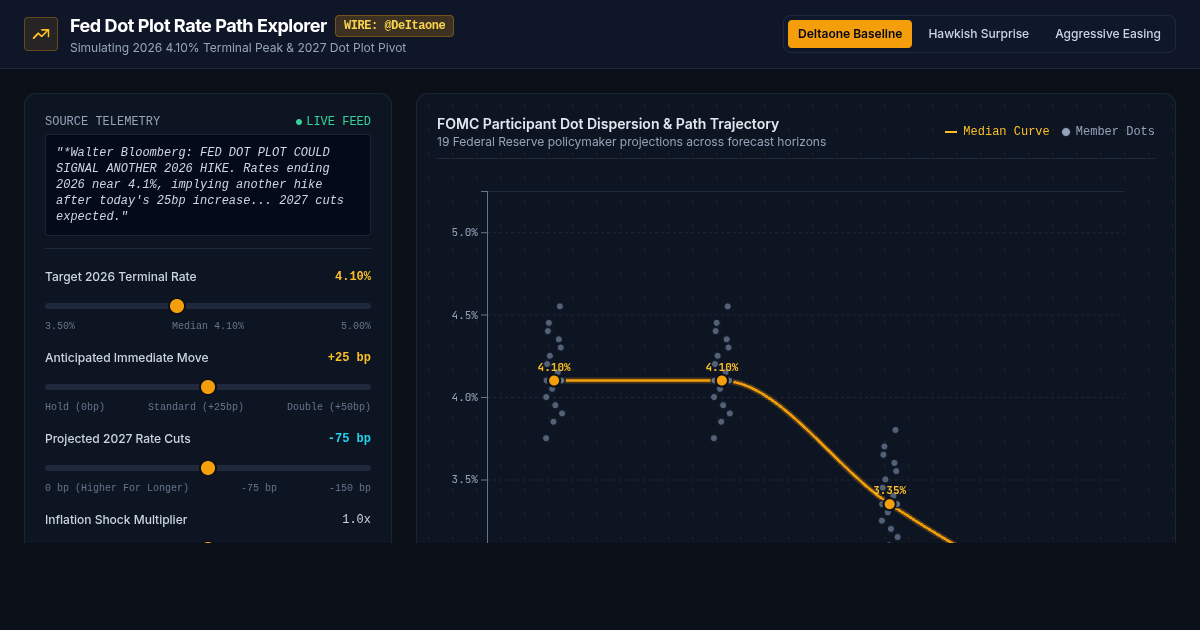Click the -75 bp rate cuts value

pyautogui.click(x=349, y=439)
